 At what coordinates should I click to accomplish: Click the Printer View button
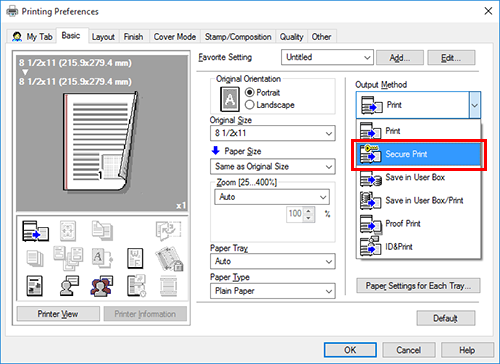click(x=58, y=314)
